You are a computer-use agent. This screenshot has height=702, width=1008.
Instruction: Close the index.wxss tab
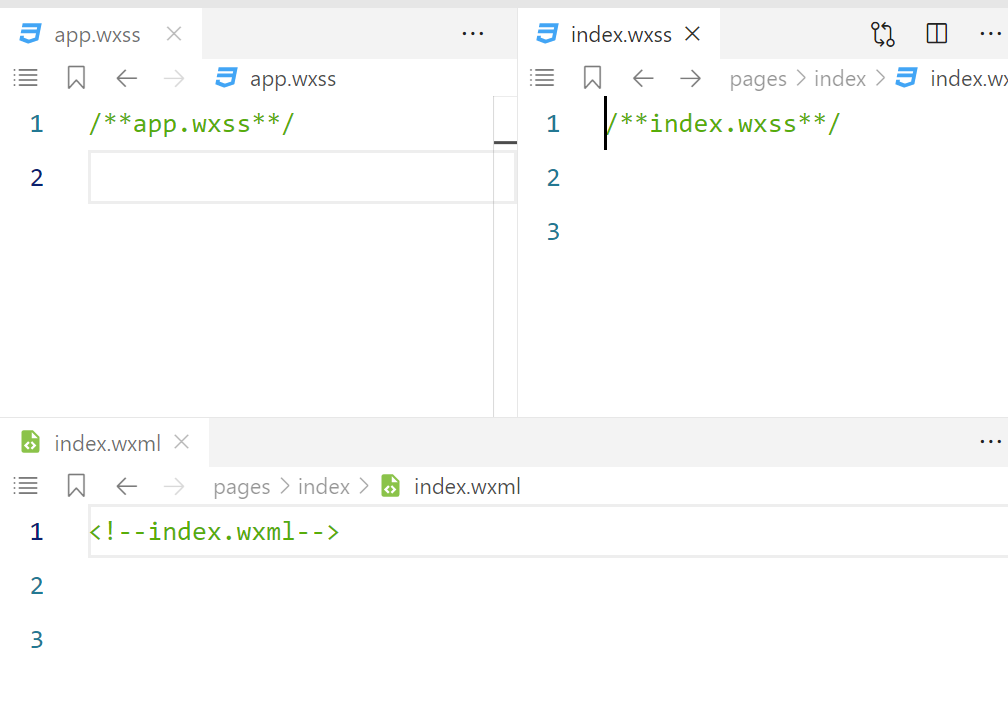692,33
